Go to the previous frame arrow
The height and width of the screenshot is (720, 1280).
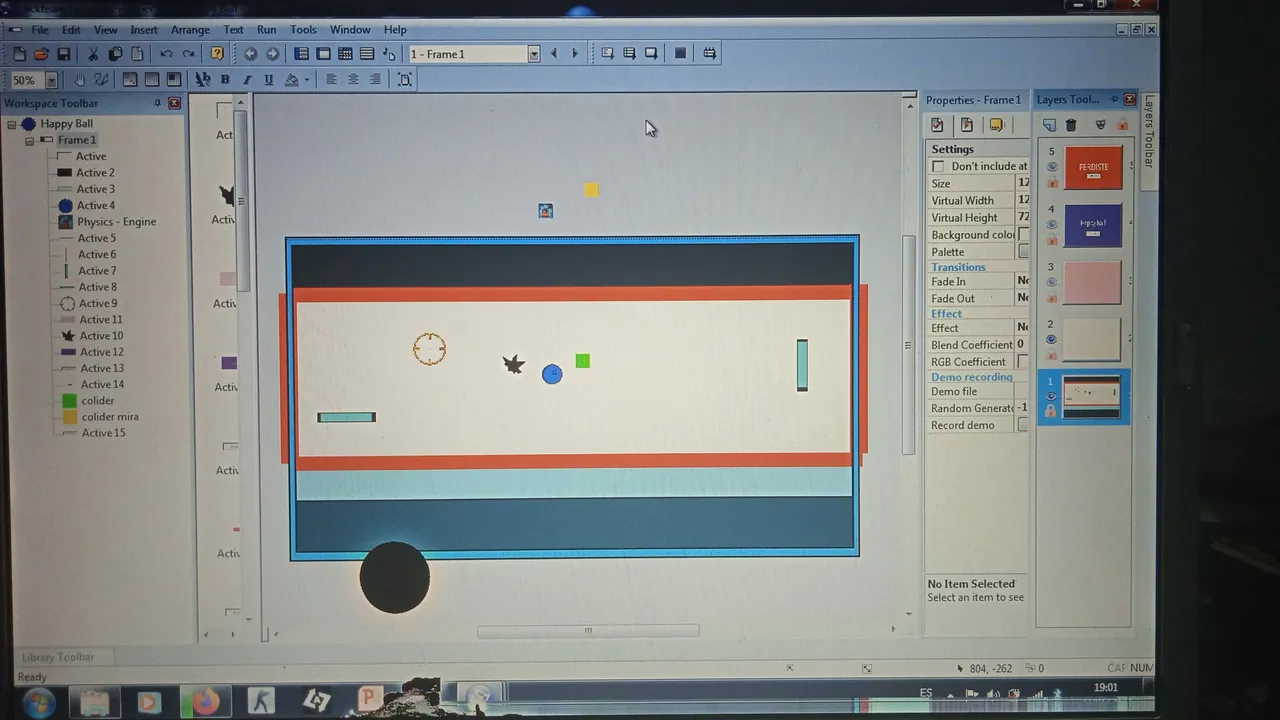tap(554, 54)
